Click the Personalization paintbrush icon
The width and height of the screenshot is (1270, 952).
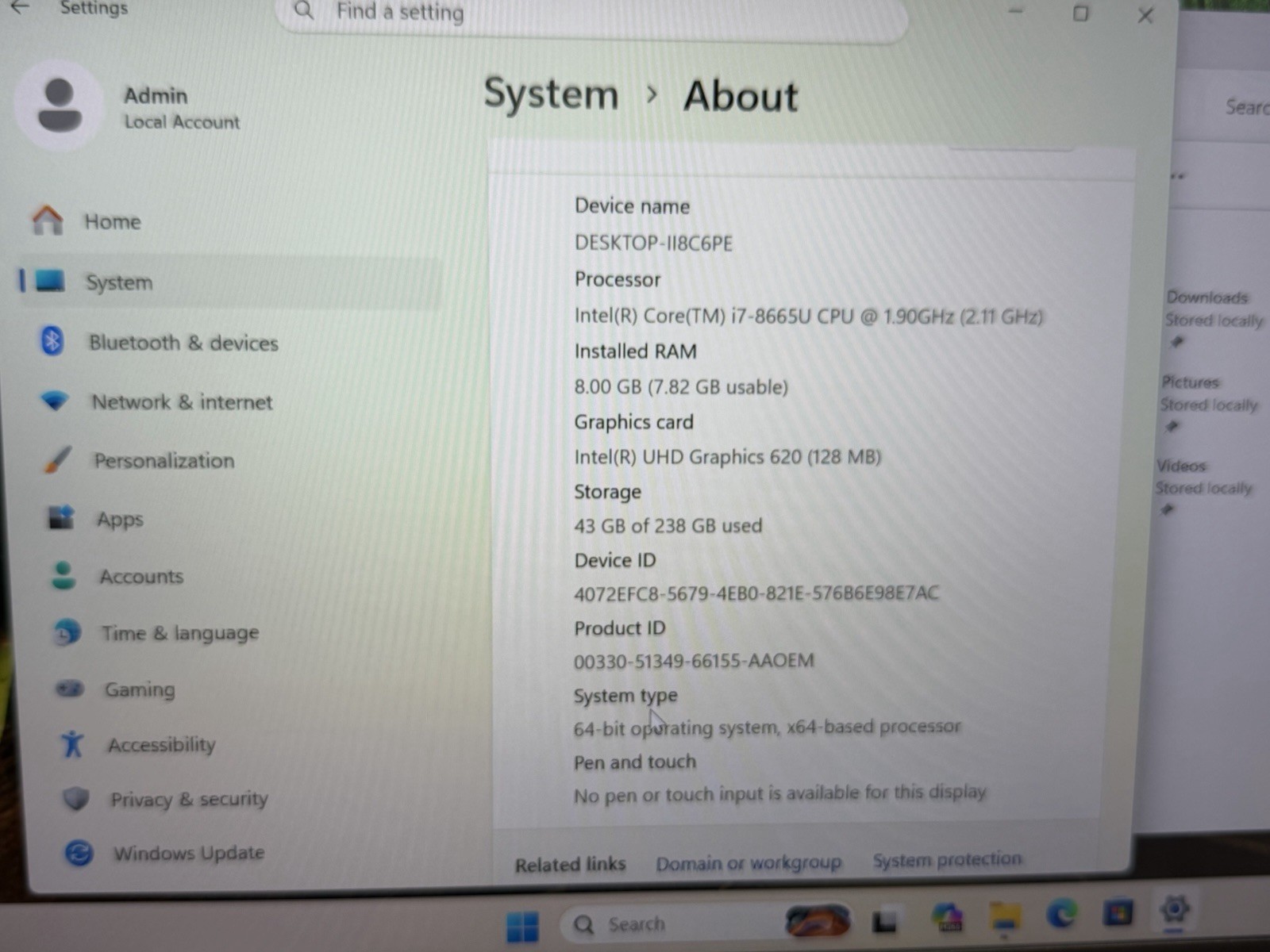(58, 459)
